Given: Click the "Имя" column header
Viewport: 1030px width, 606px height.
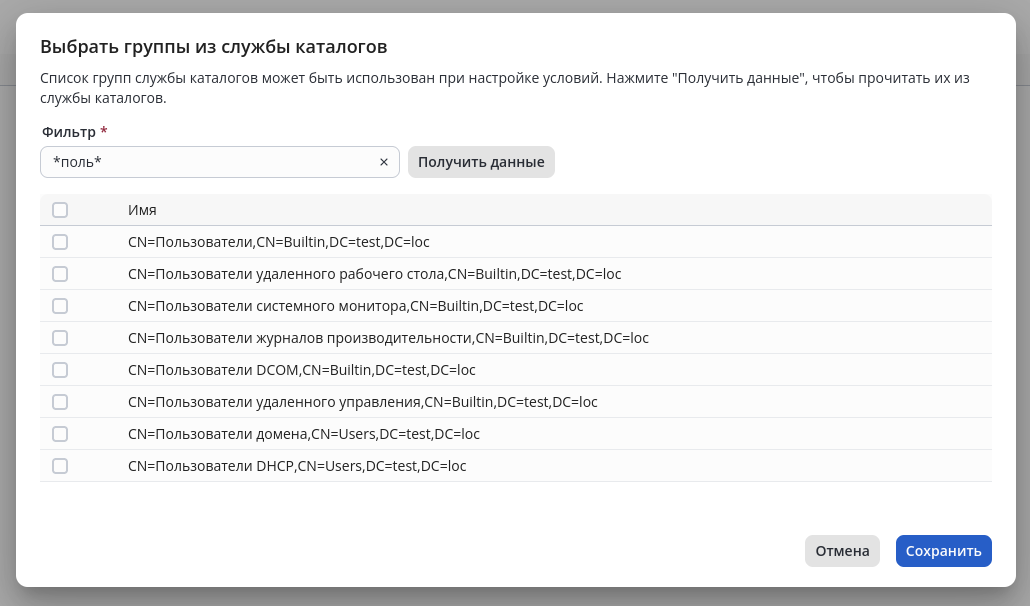Looking at the screenshot, I should (x=142, y=210).
